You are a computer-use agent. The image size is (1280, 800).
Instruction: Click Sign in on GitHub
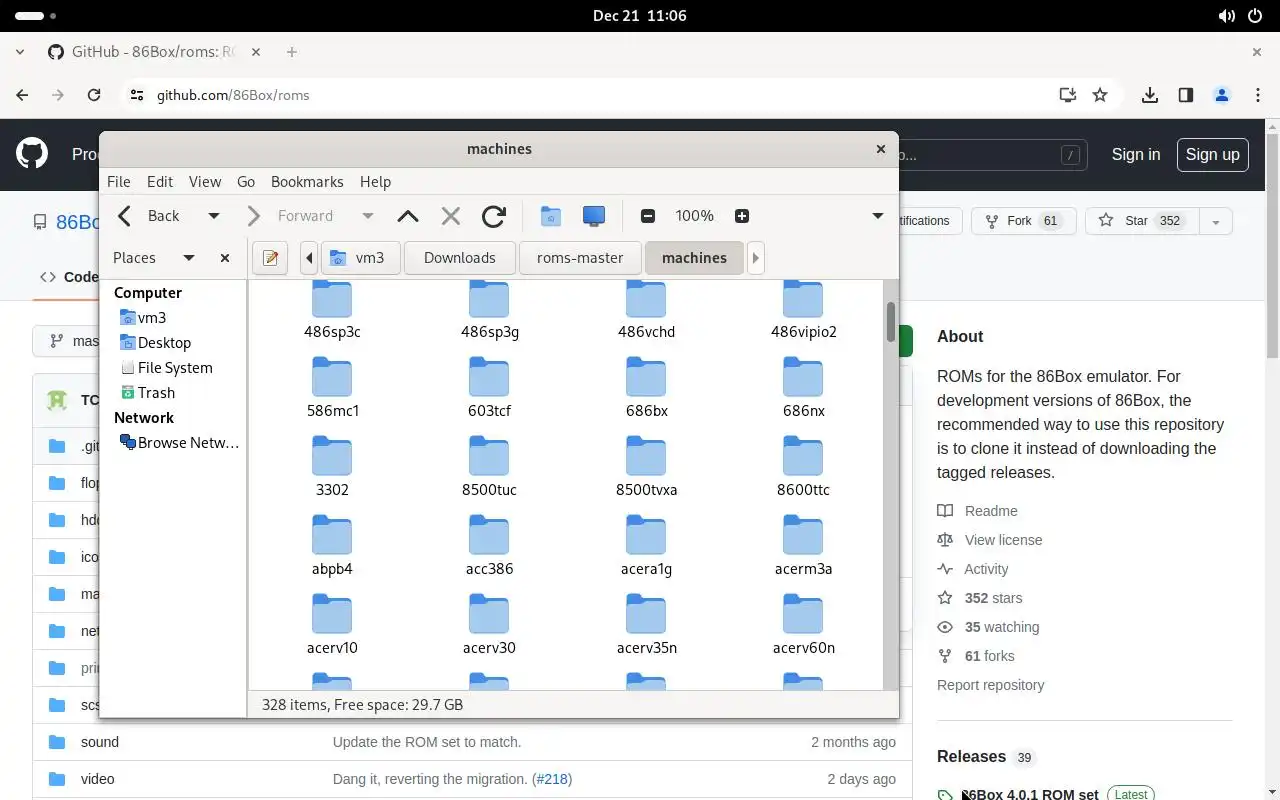(1136, 154)
